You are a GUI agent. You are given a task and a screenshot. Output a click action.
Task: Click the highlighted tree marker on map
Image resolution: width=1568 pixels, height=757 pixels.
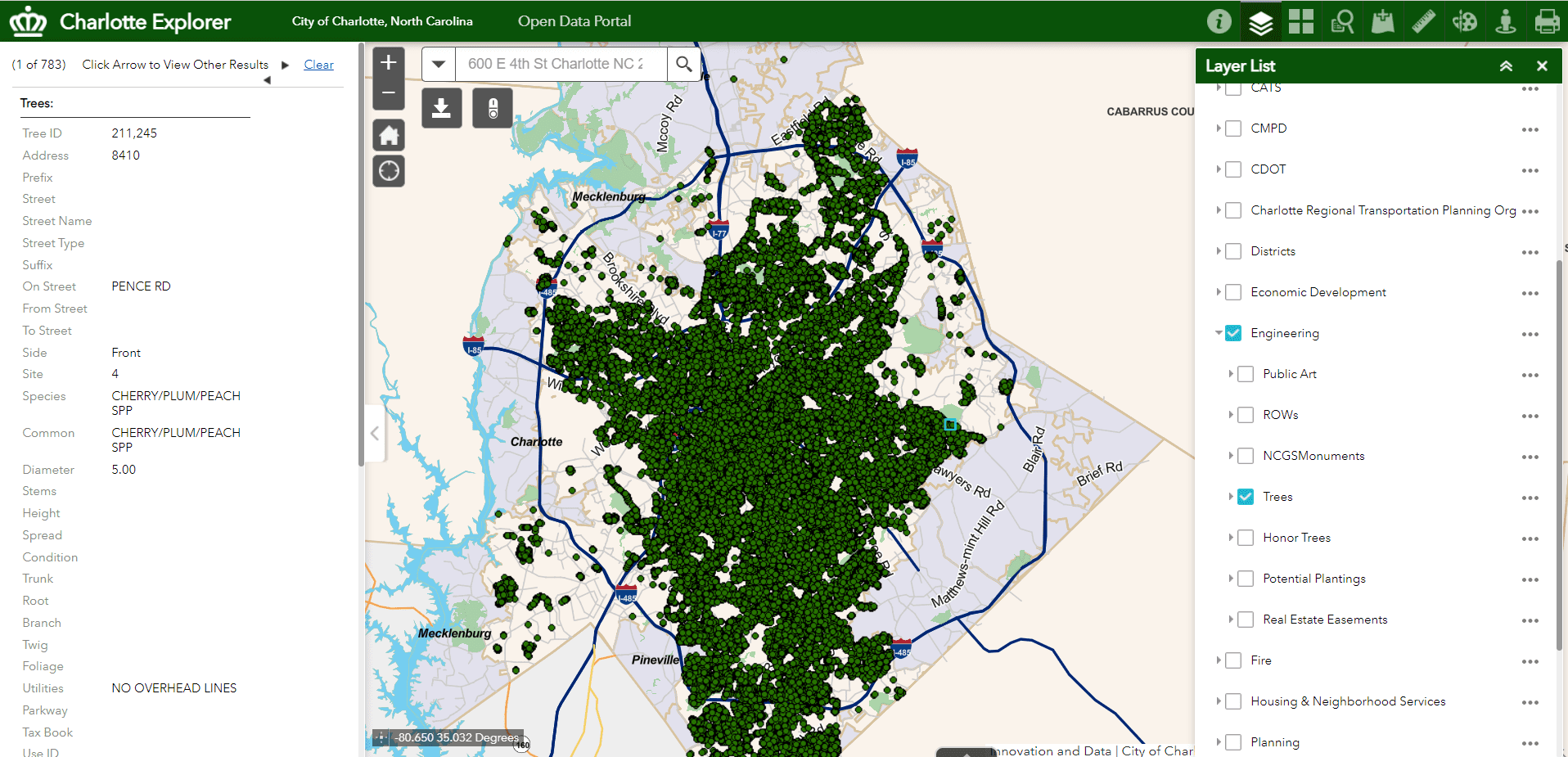tap(950, 425)
